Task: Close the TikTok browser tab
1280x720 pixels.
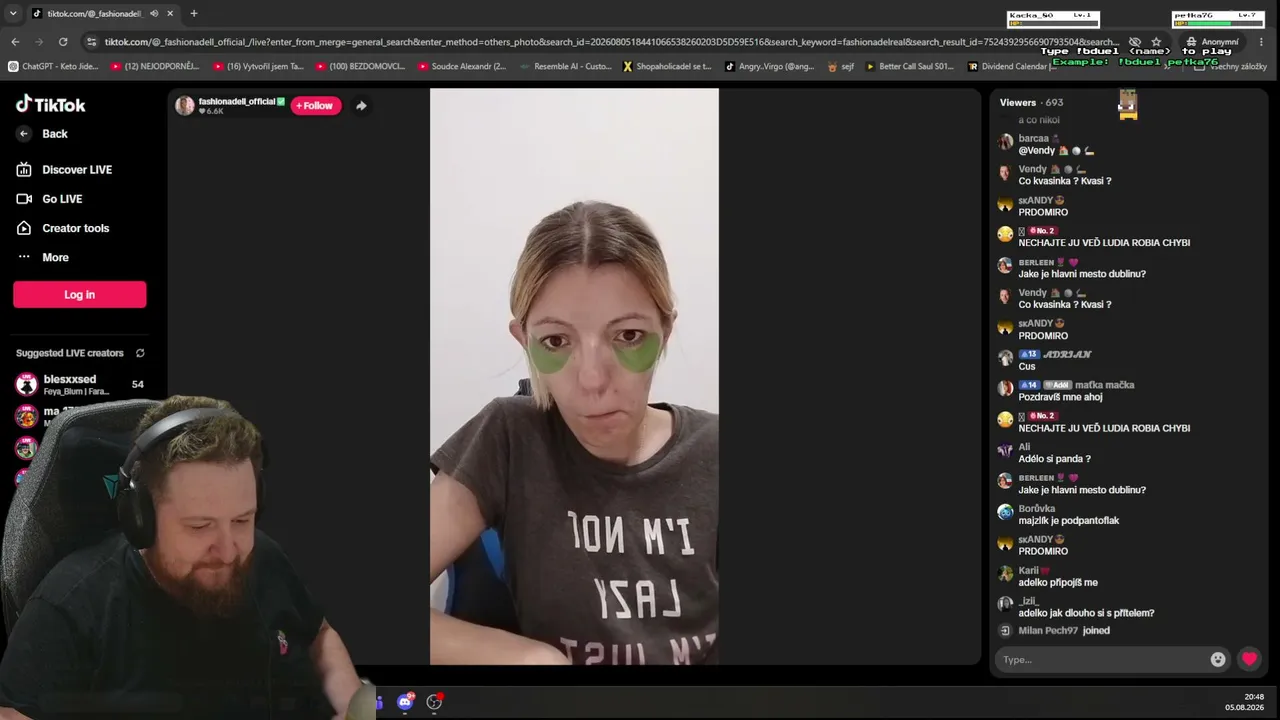Action: point(170,13)
